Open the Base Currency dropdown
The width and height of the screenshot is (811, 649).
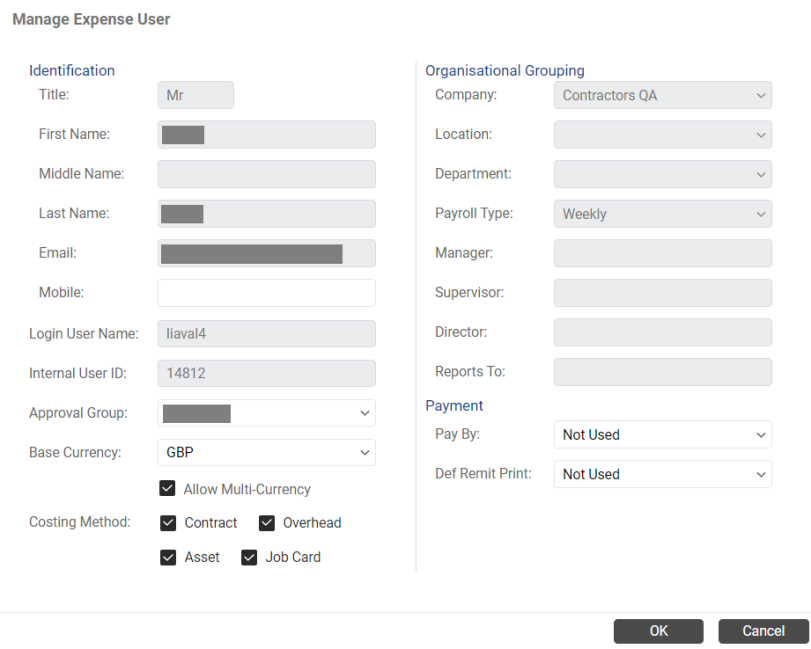[266, 452]
